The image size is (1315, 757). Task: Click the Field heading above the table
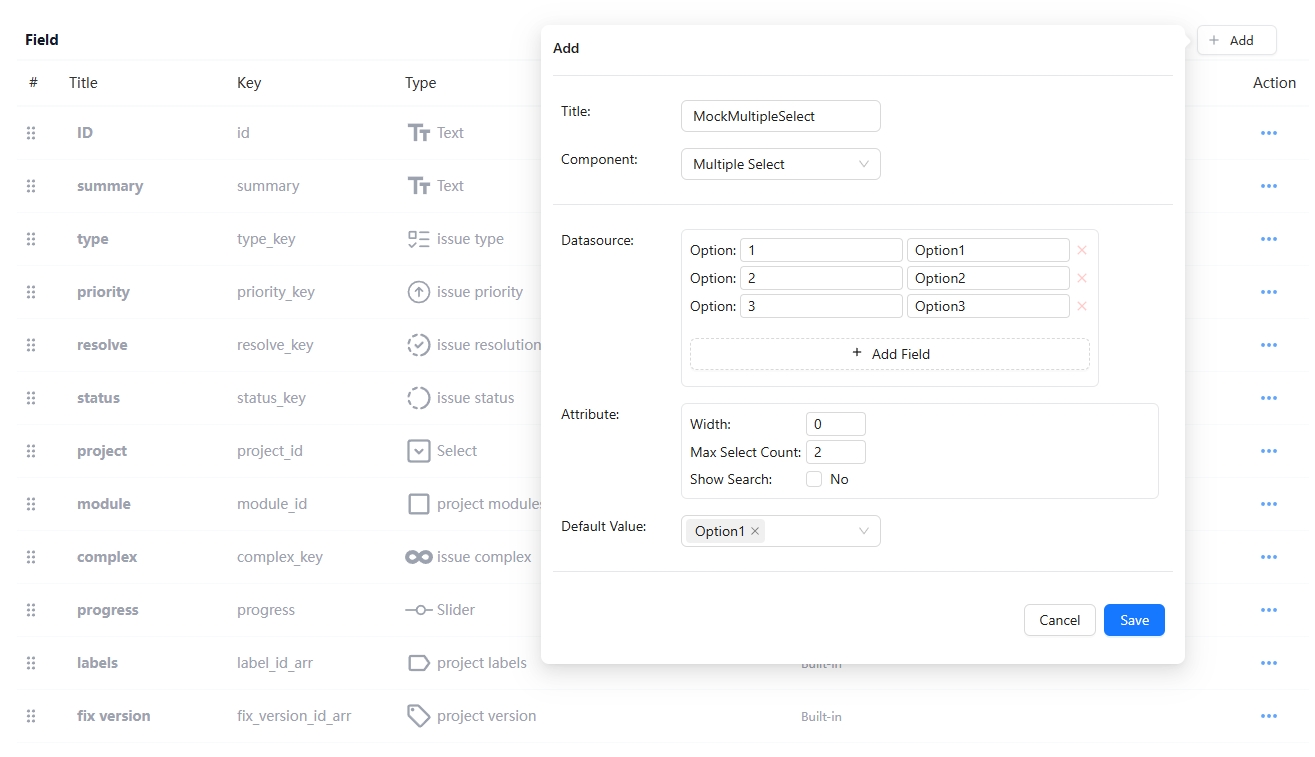(41, 40)
